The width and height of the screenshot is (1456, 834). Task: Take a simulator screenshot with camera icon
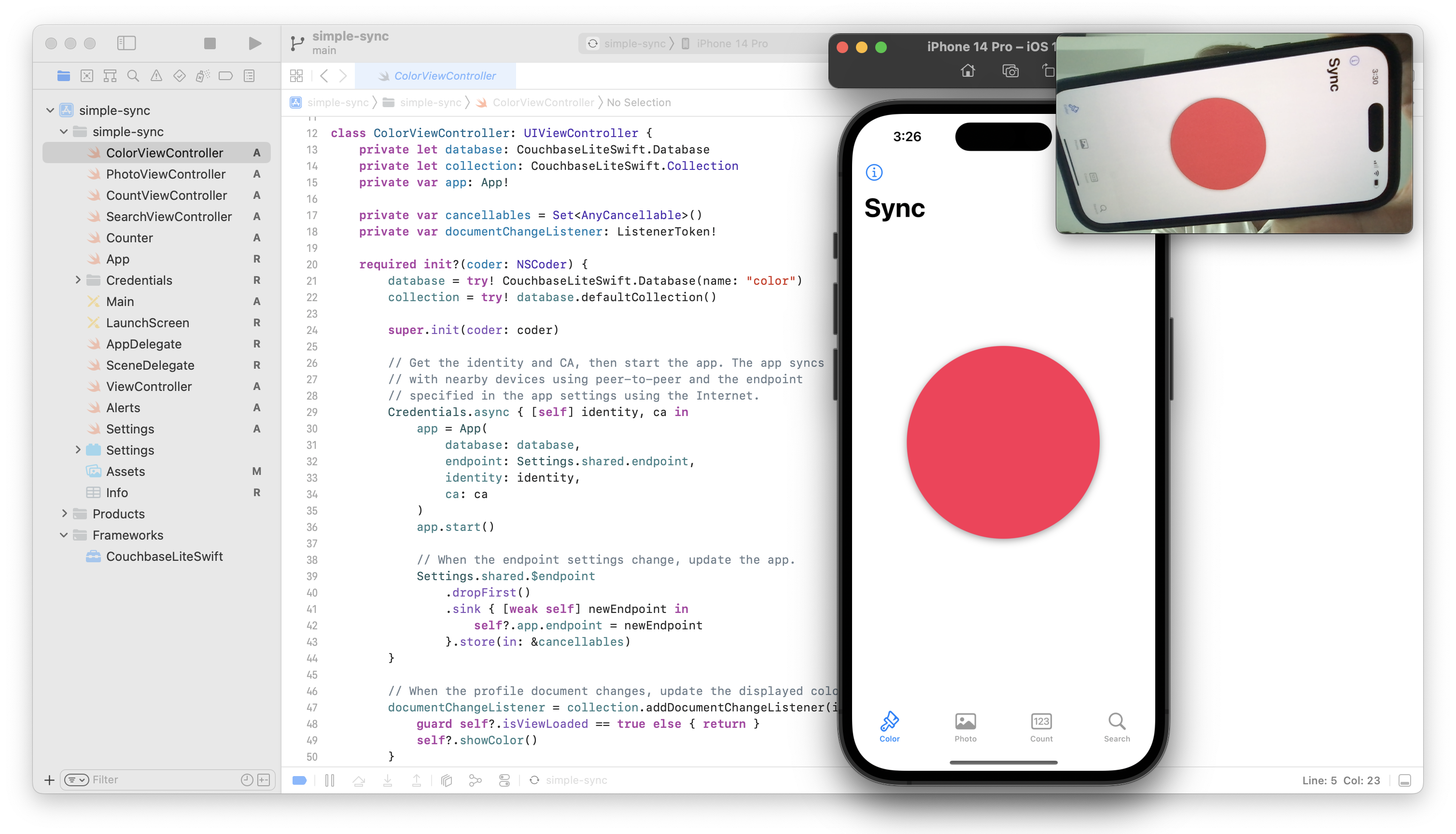(1010, 71)
